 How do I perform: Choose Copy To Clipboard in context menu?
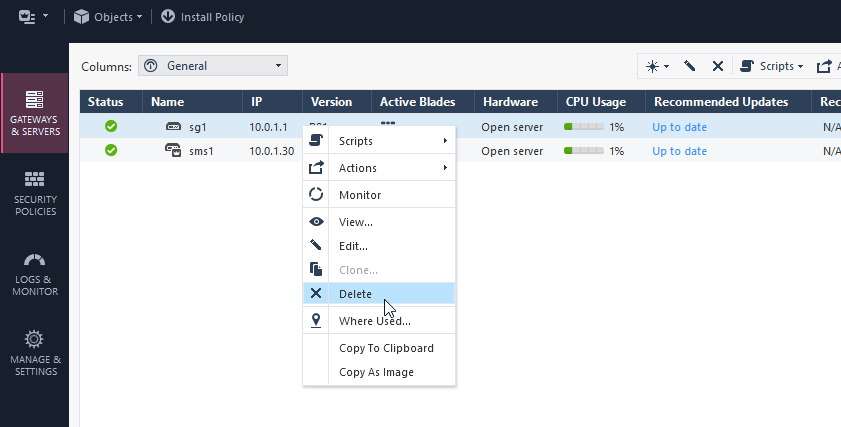(379, 348)
